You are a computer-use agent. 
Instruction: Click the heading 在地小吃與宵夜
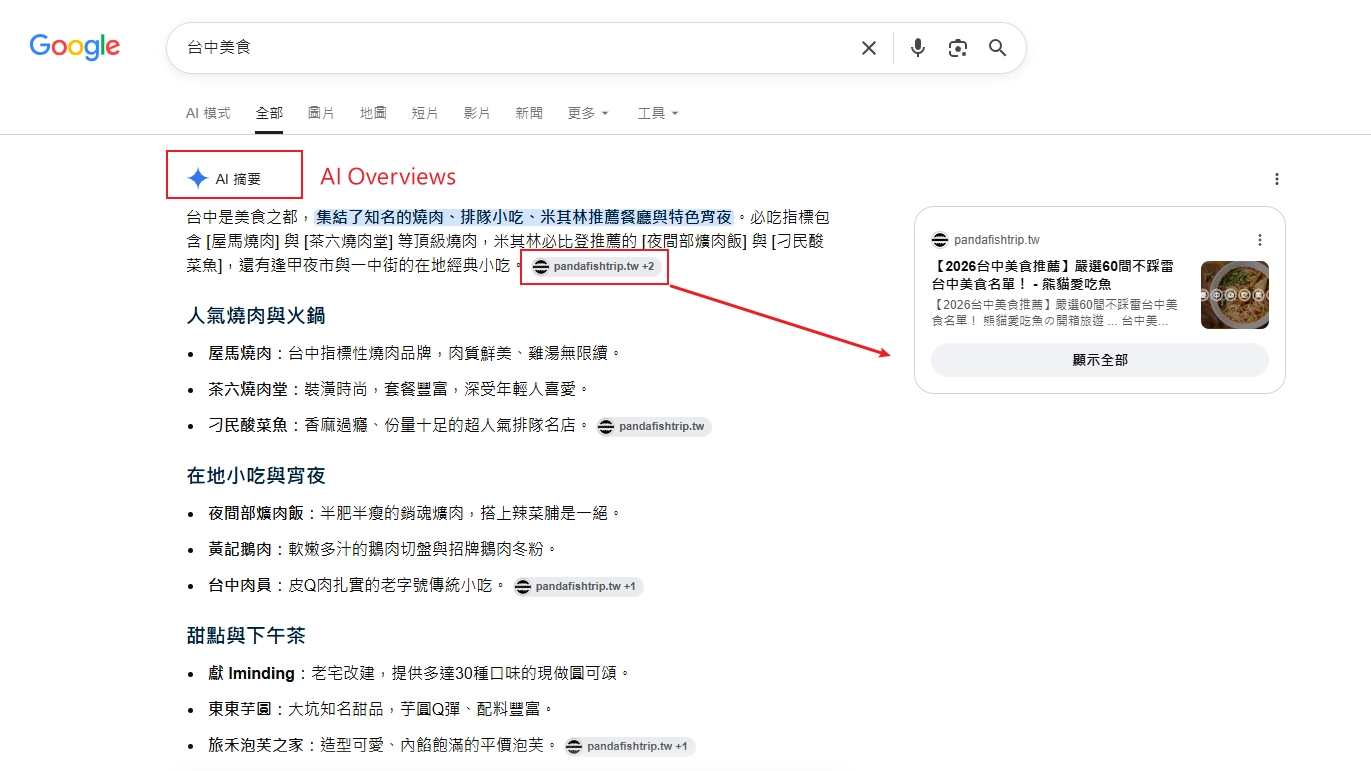coord(256,476)
